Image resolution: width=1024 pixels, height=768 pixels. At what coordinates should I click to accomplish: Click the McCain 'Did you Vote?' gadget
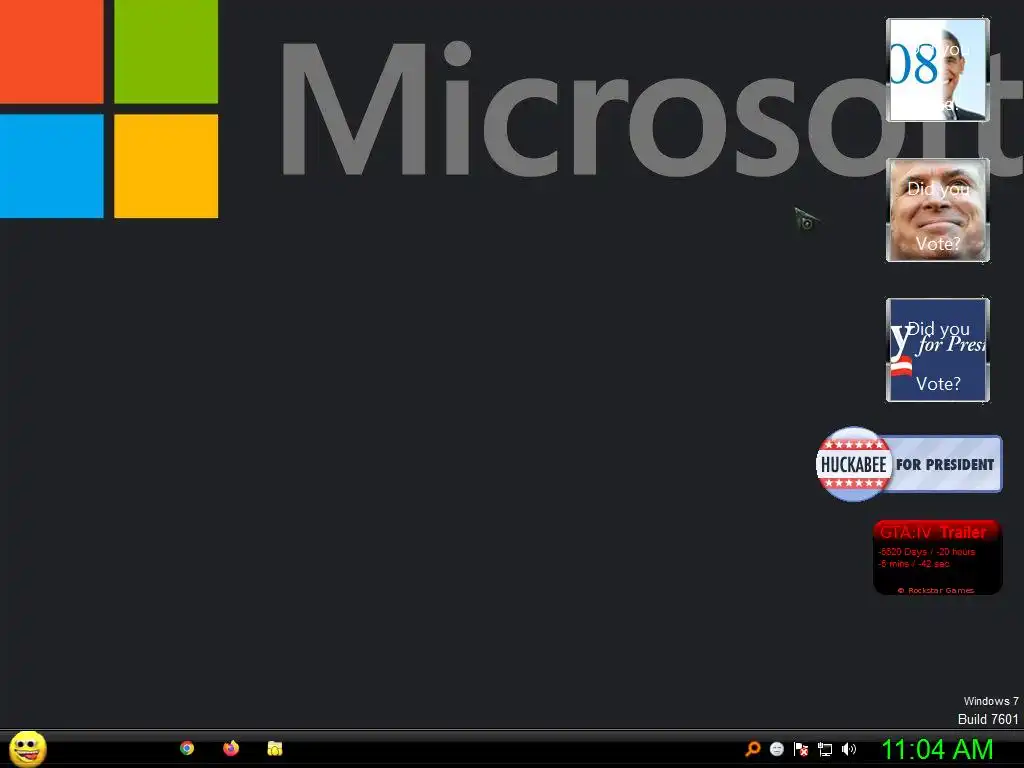(x=938, y=210)
